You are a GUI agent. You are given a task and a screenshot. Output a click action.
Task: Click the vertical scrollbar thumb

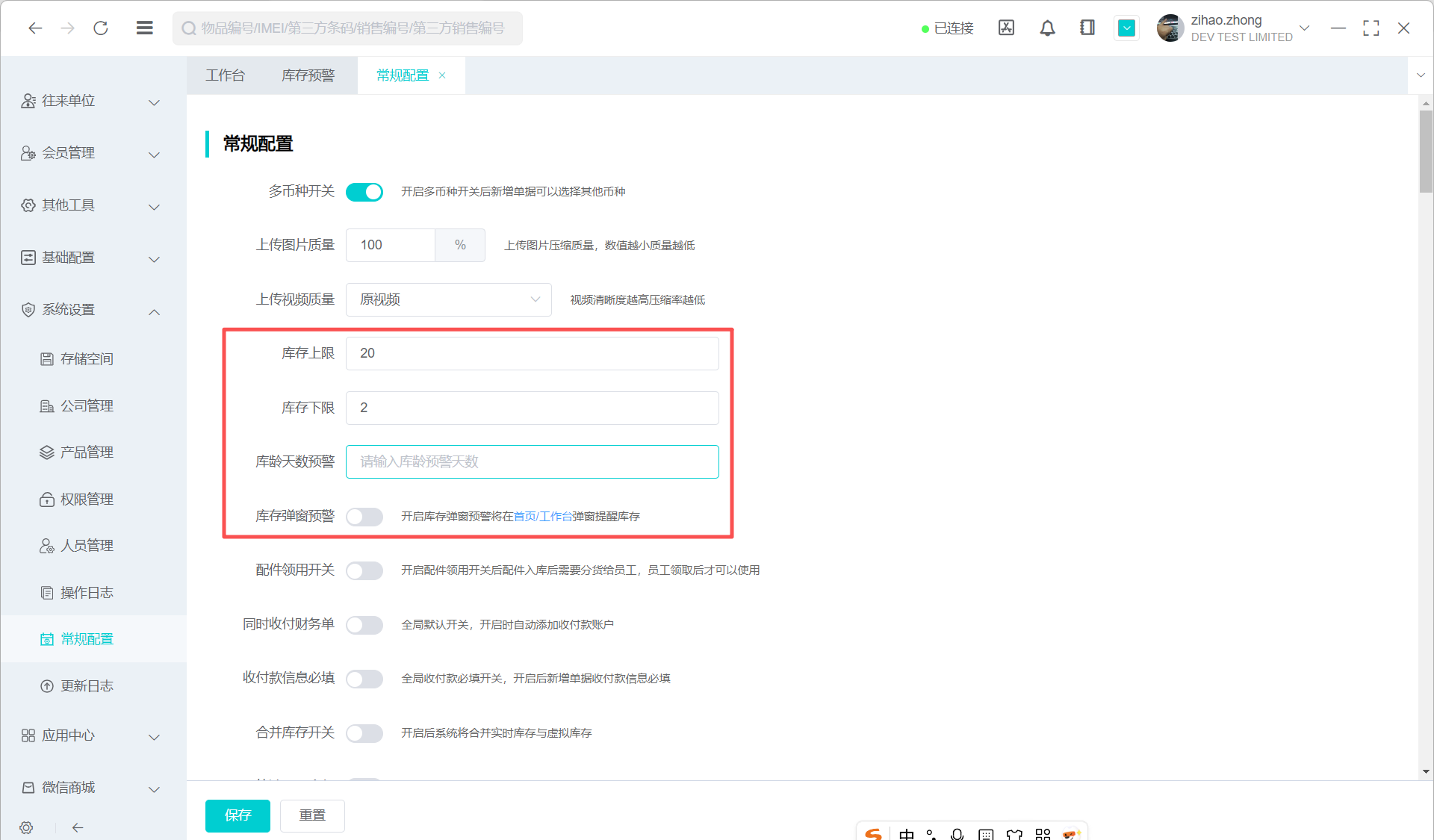(x=1426, y=152)
